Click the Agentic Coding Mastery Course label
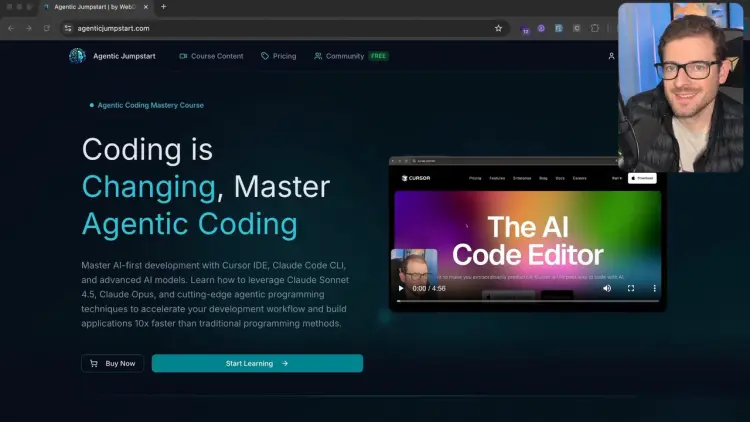750x422 pixels. point(151,105)
